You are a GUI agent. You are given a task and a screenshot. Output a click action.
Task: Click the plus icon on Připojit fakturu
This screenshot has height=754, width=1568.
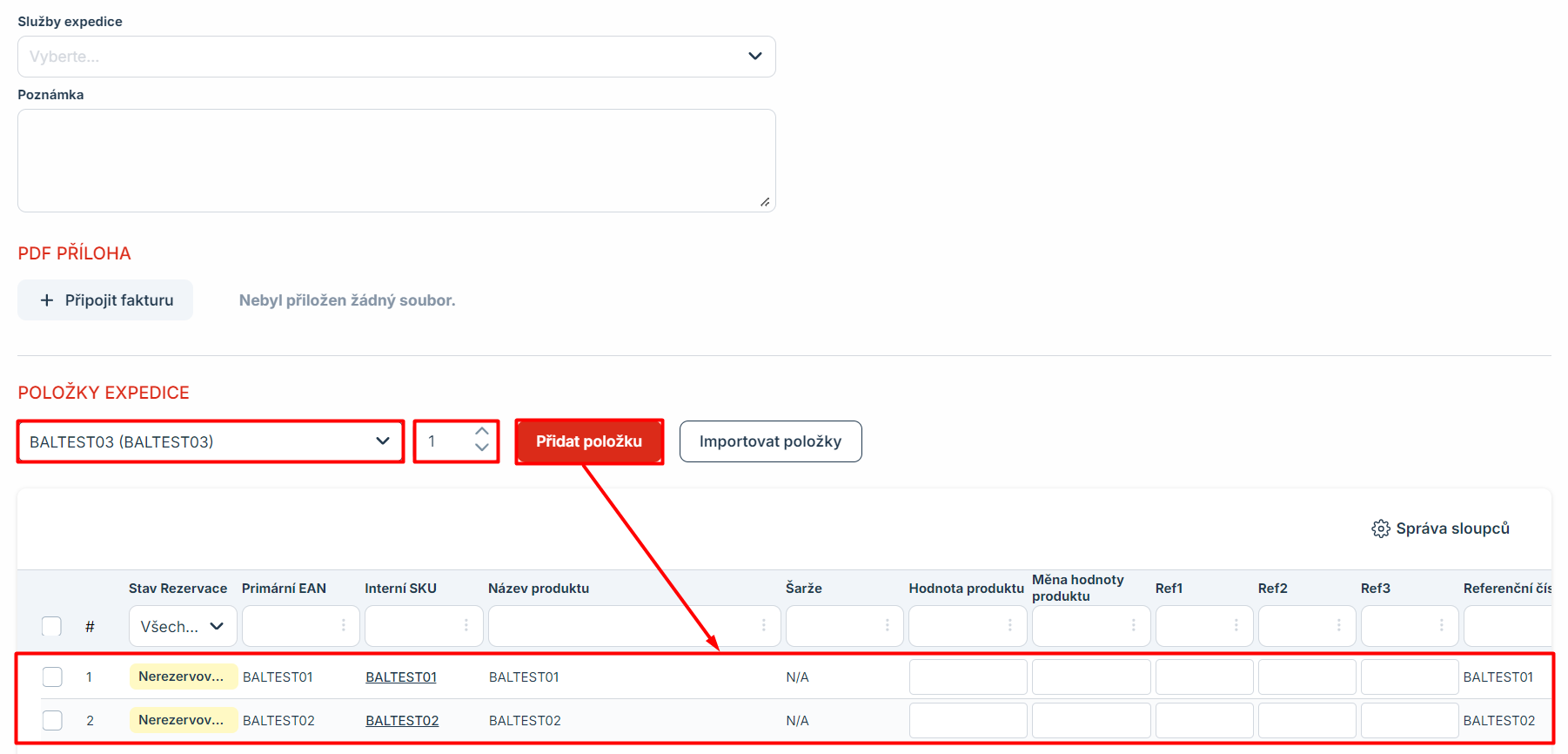click(47, 300)
